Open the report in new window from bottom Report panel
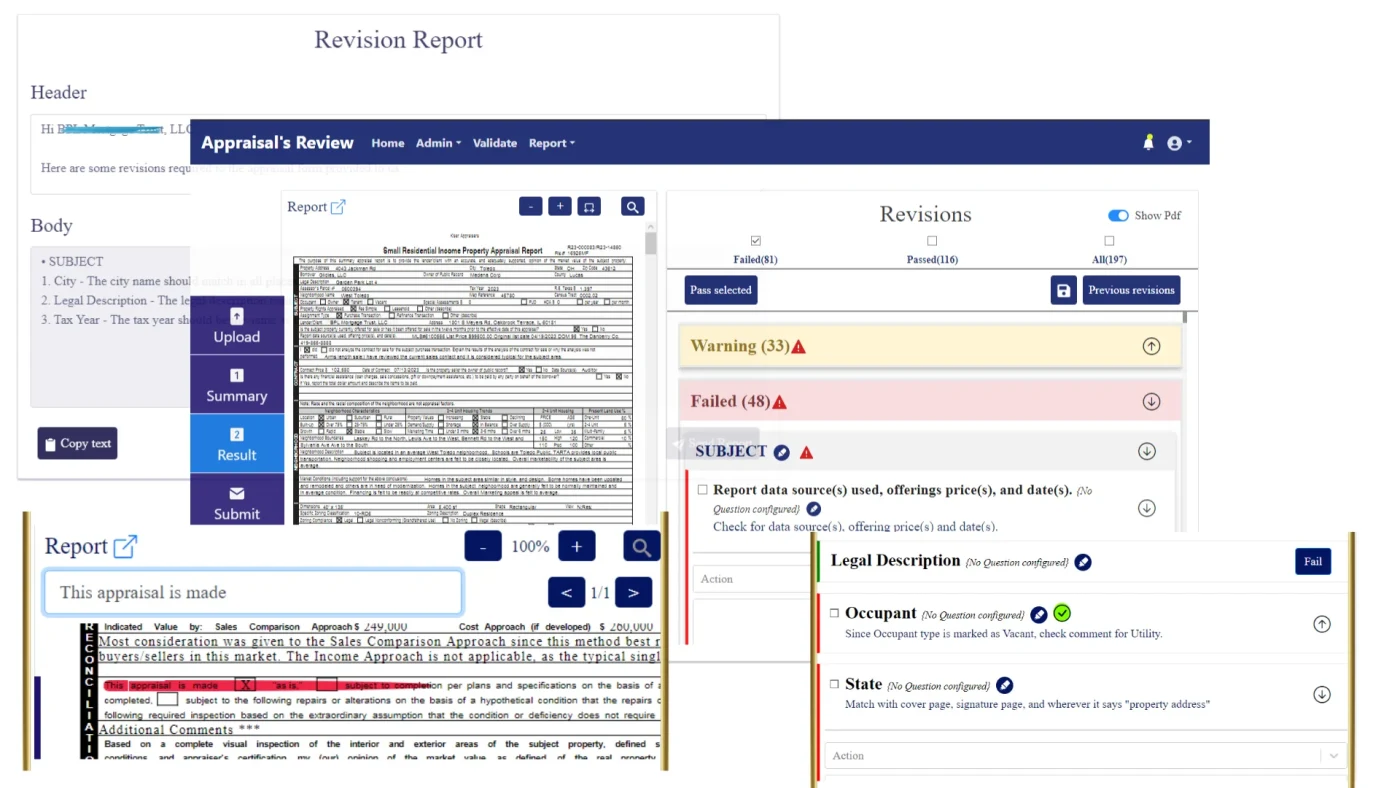Image resolution: width=1400 pixels, height=788 pixels. (x=125, y=547)
